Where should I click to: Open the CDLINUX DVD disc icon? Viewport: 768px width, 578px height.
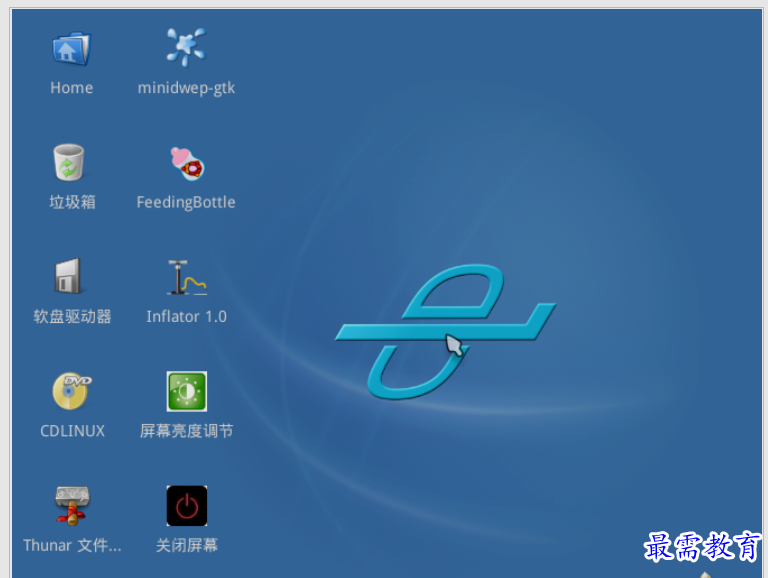(x=72, y=390)
